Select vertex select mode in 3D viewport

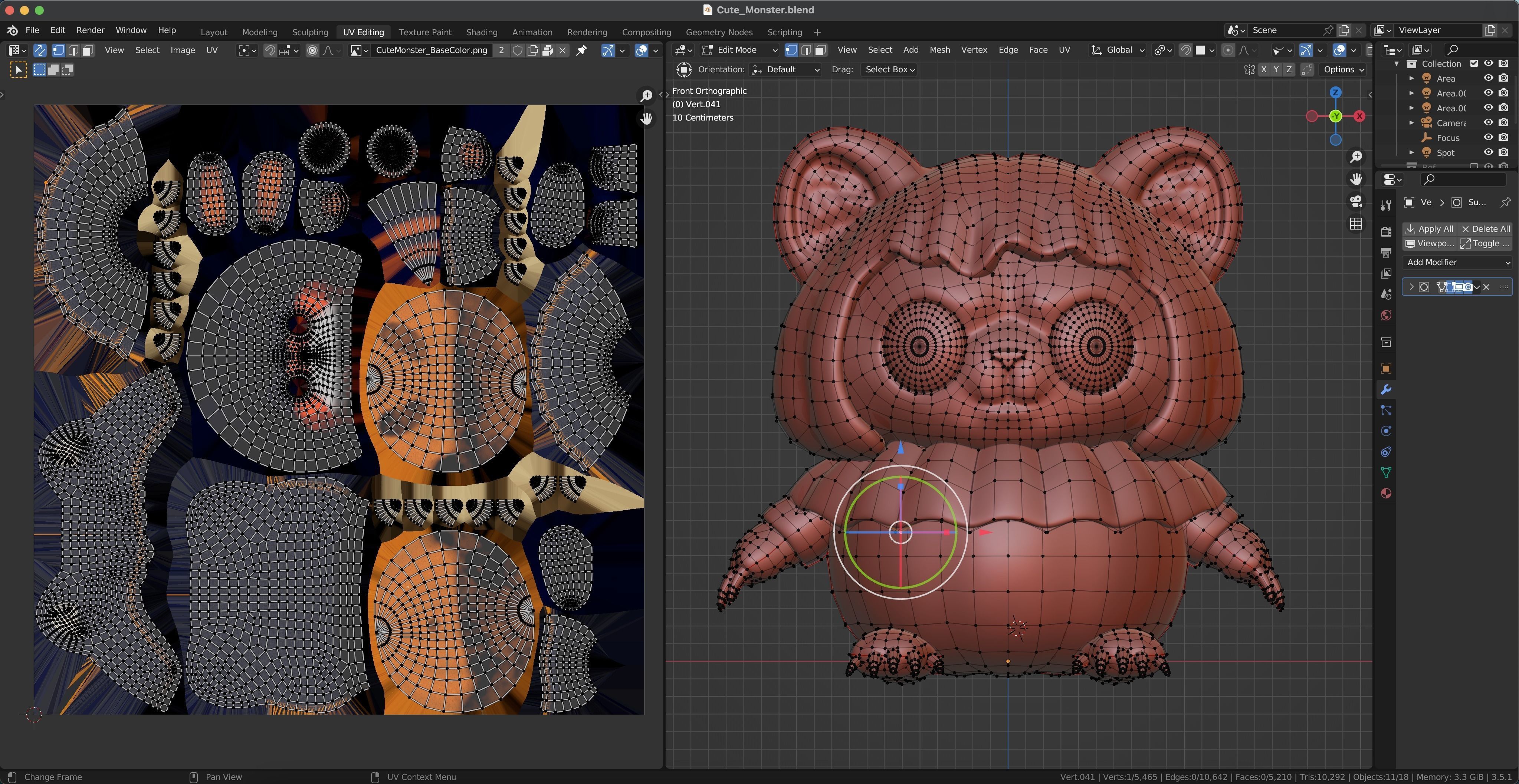coord(791,50)
